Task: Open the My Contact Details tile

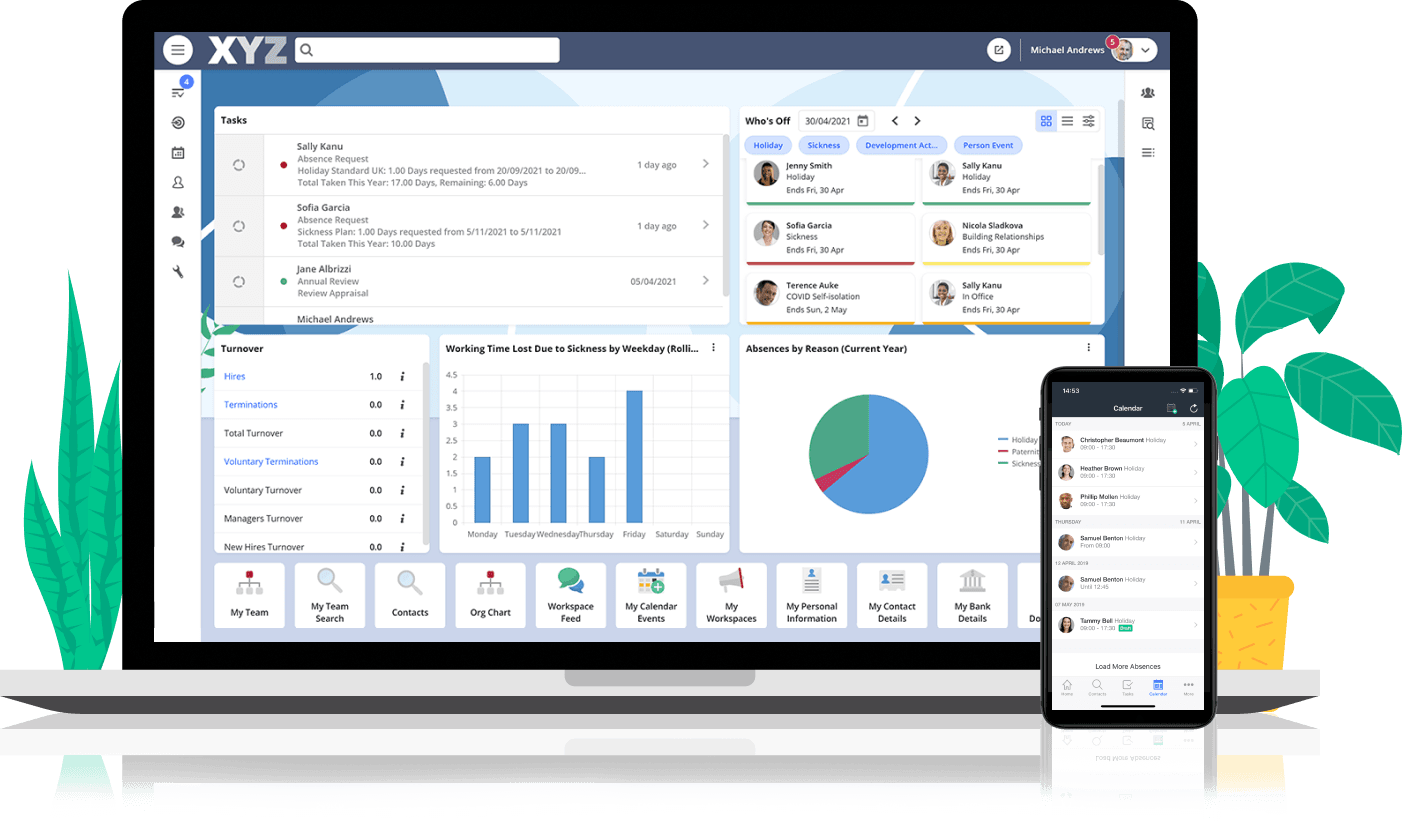Action: [892, 596]
